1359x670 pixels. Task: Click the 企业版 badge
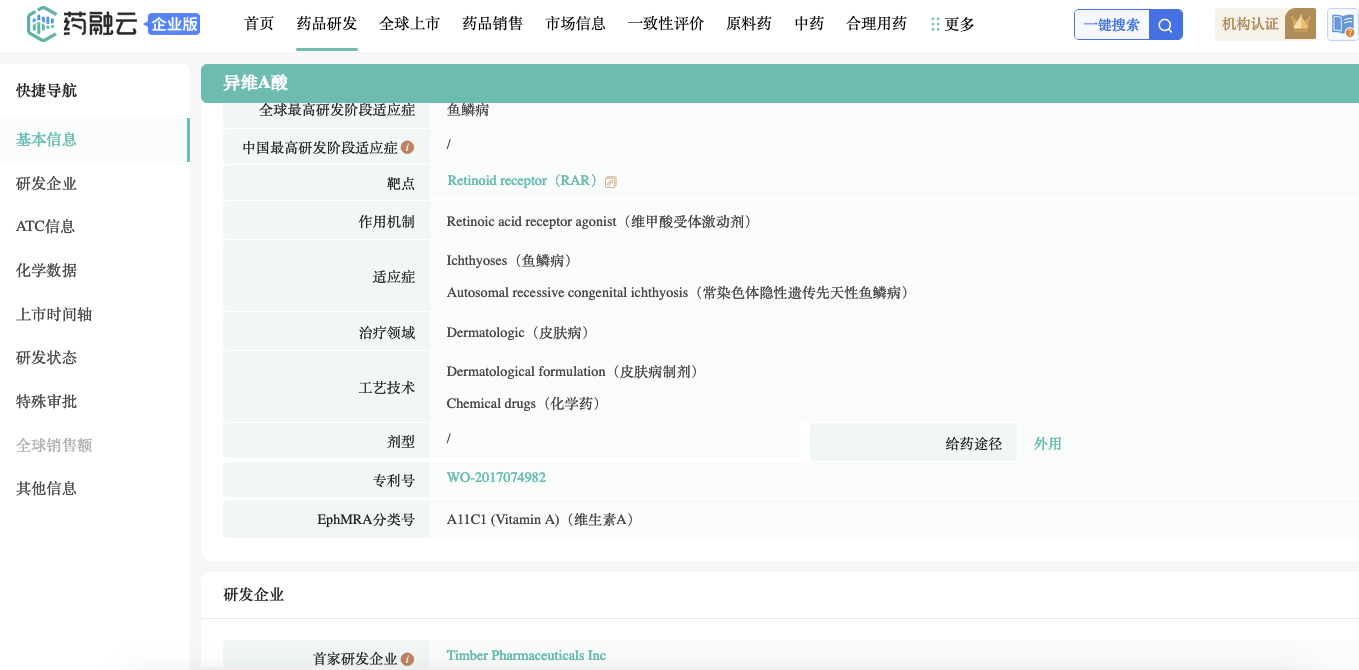point(172,25)
